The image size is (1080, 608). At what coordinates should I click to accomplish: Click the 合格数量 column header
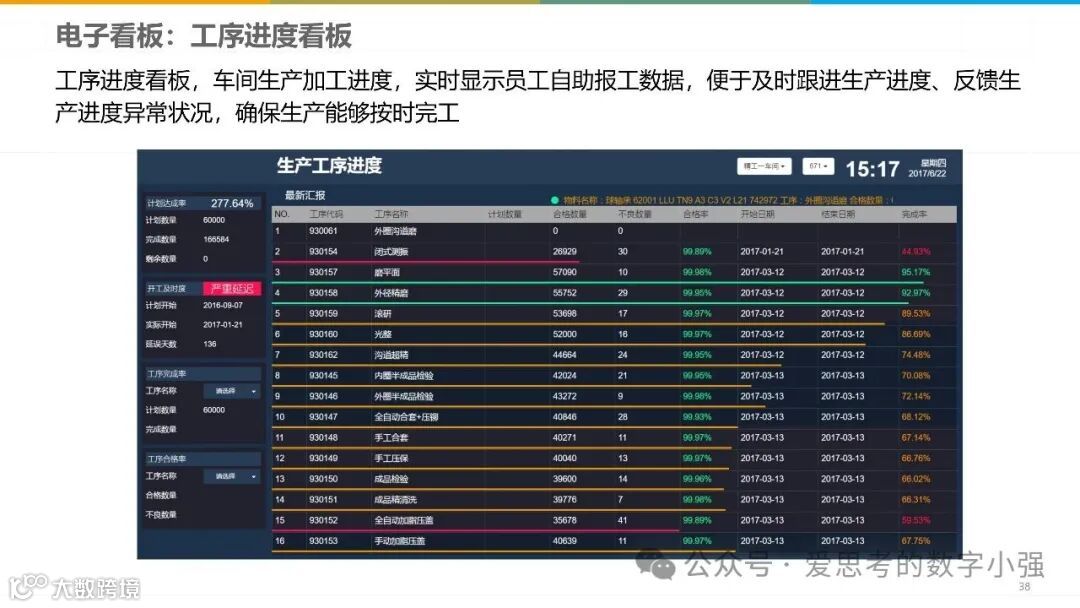point(570,214)
